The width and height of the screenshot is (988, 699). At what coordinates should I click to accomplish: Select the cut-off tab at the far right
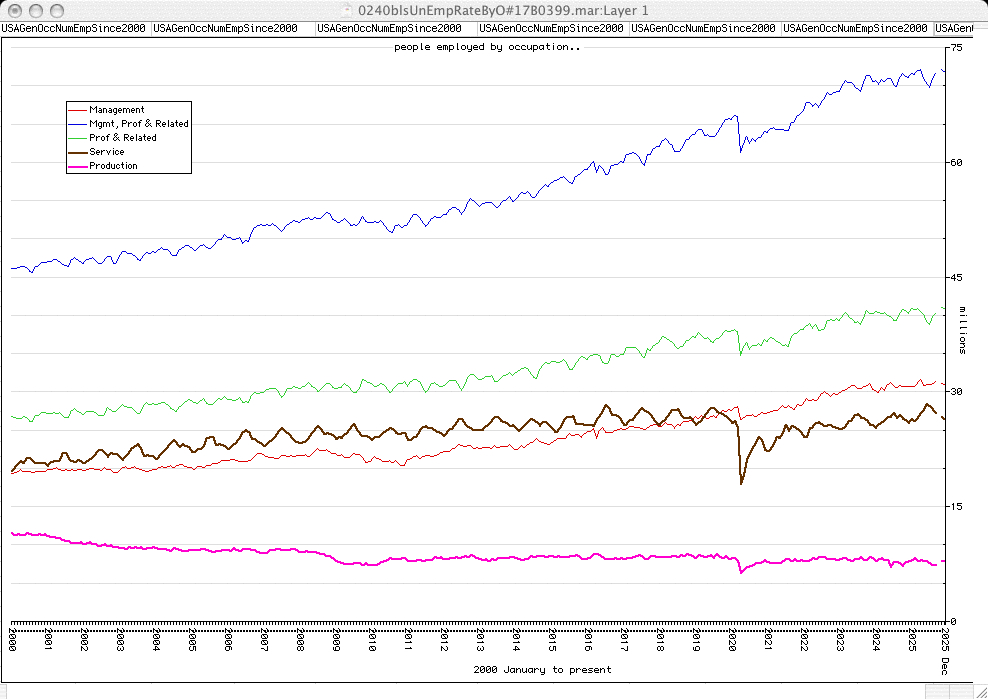[960, 28]
